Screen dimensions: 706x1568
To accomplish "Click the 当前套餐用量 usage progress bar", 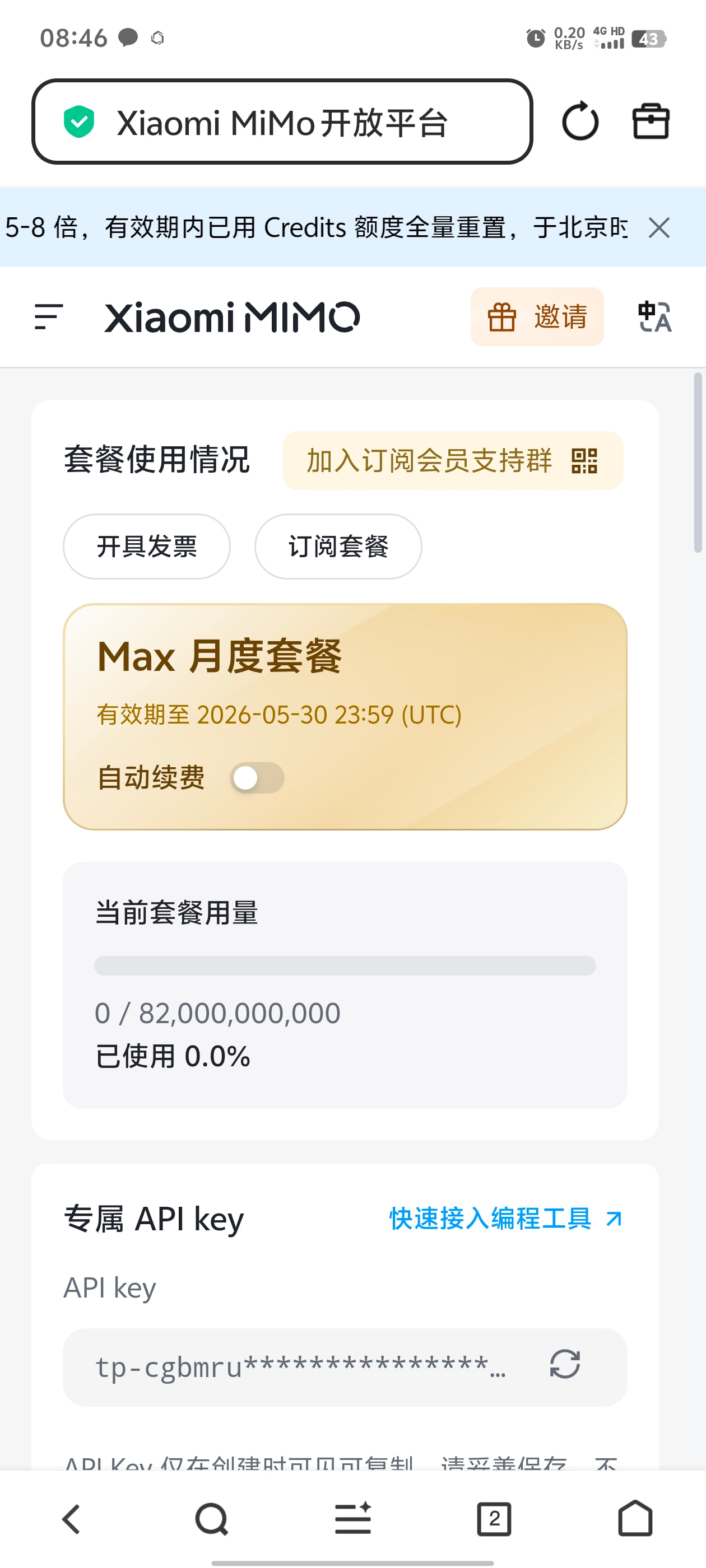I will pyautogui.click(x=345, y=965).
